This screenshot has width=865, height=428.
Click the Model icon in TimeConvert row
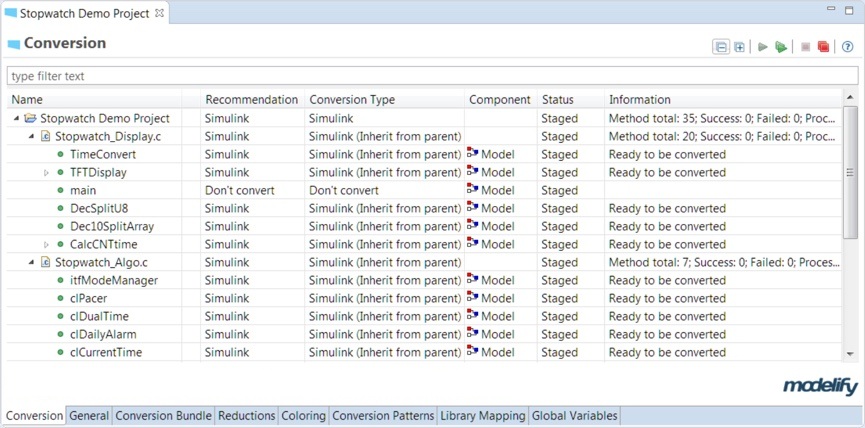point(472,153)
